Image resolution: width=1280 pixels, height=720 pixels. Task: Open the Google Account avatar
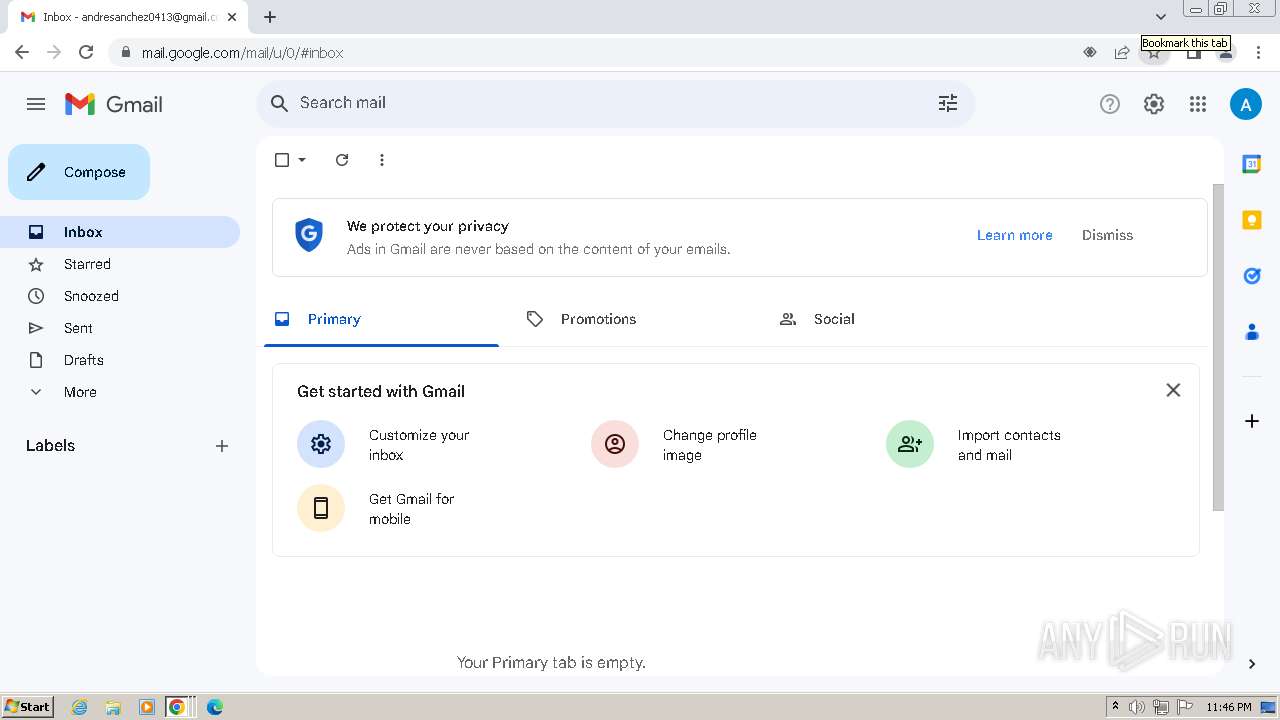[1245, 104]
